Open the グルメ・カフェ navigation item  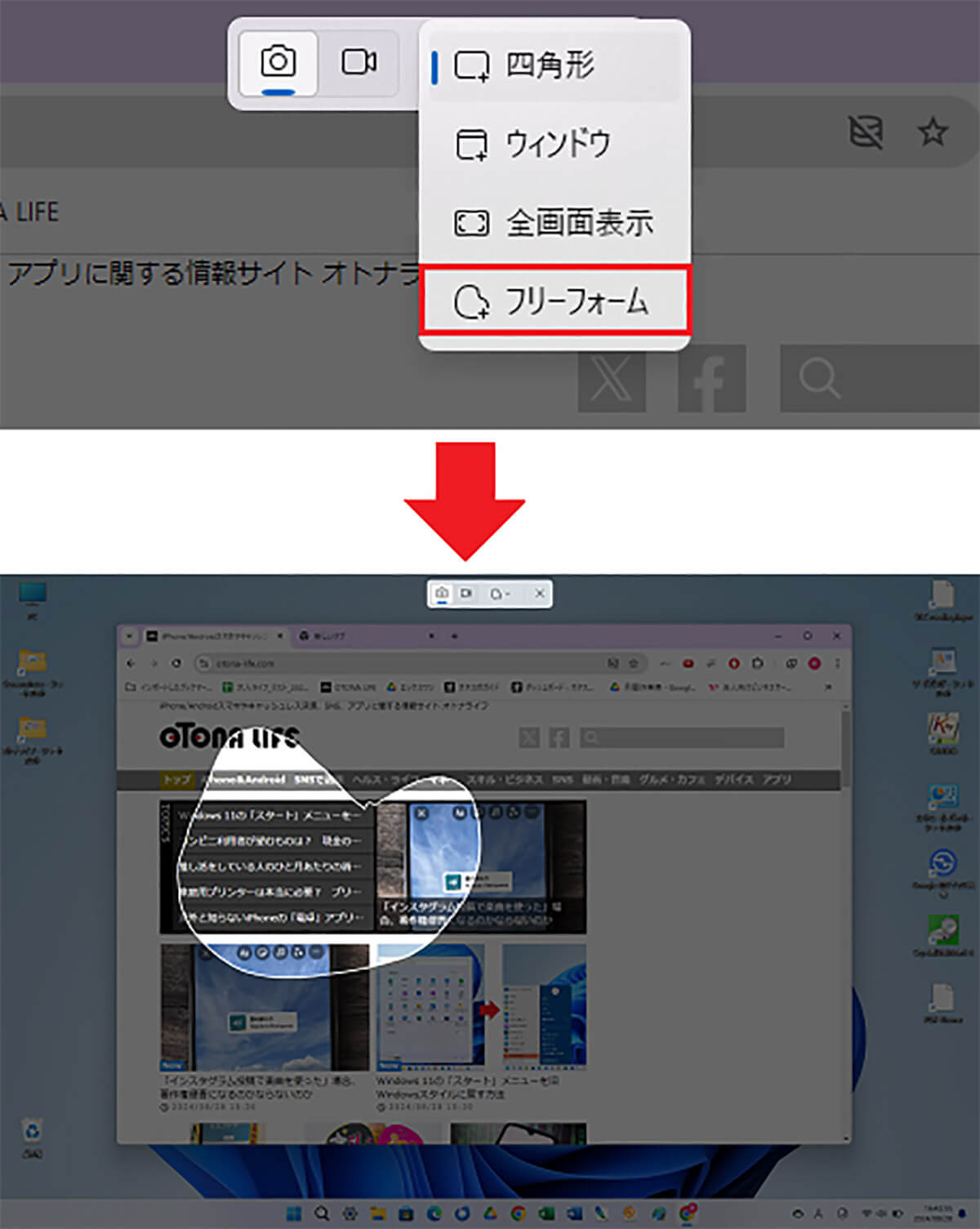[674, 780]
